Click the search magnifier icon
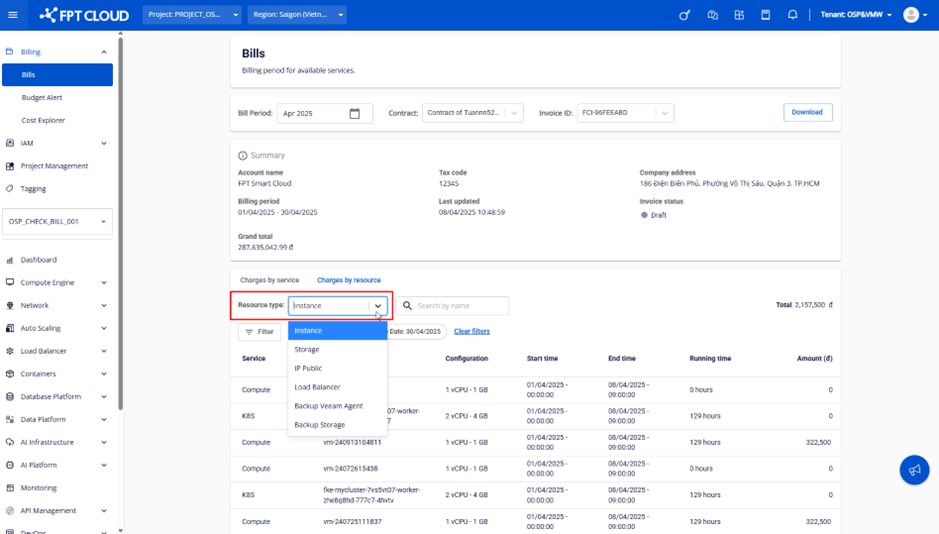 408,306
